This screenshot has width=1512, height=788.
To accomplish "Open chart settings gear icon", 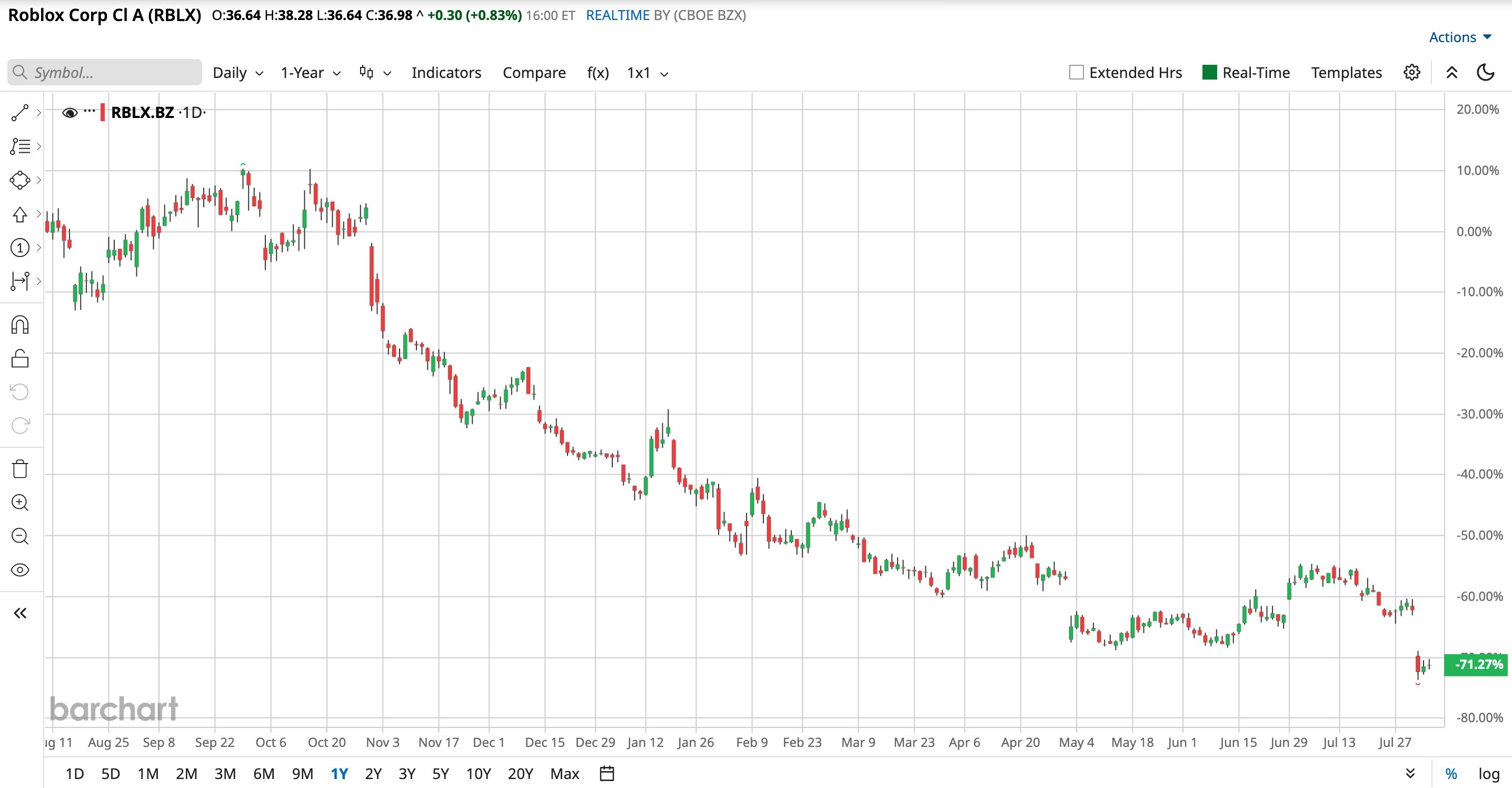I will point(1411,72).
